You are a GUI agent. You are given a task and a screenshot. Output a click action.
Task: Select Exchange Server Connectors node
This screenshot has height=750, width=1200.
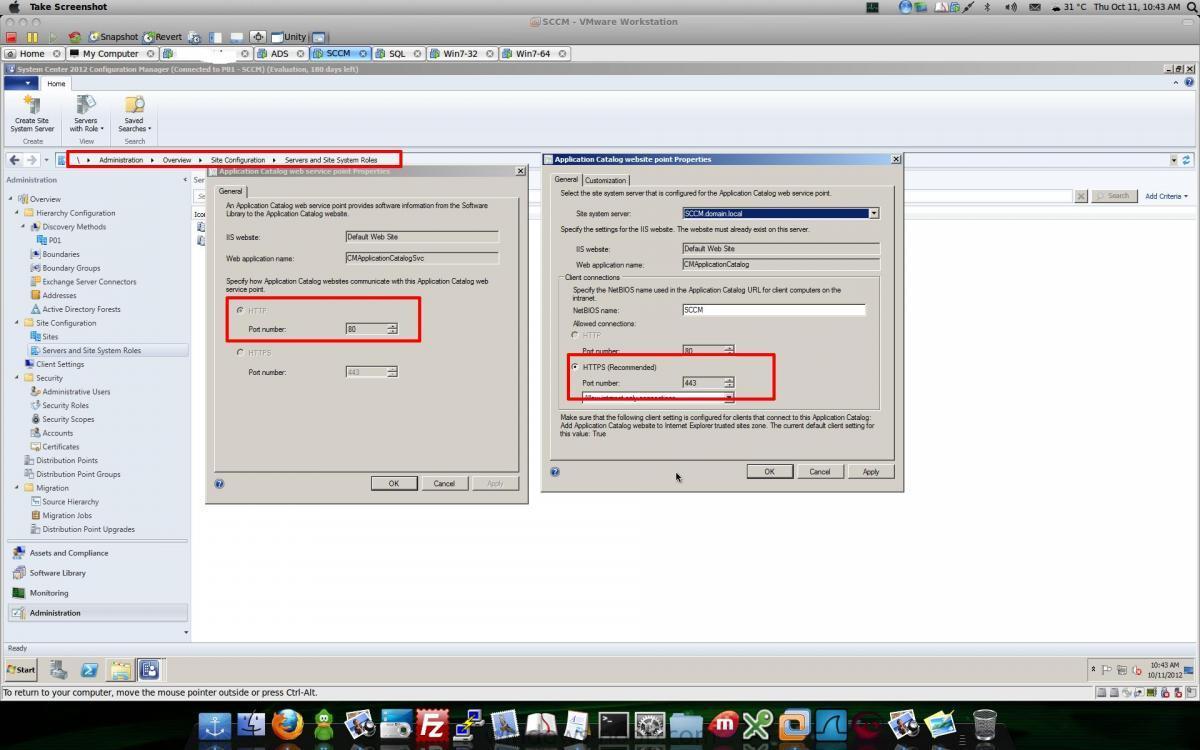pos(89,282)
